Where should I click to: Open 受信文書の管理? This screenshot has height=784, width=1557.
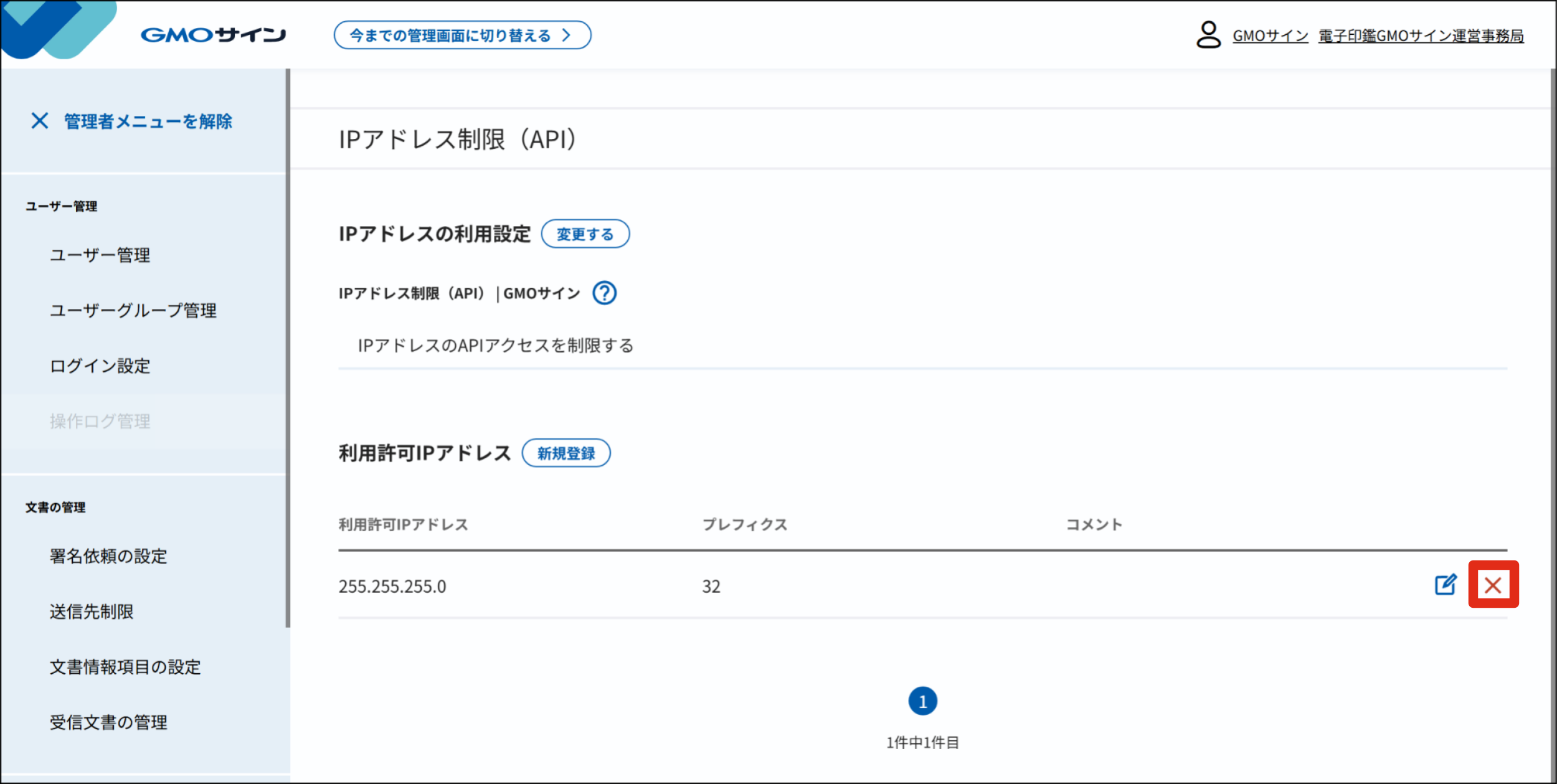[x=108, y=722]
